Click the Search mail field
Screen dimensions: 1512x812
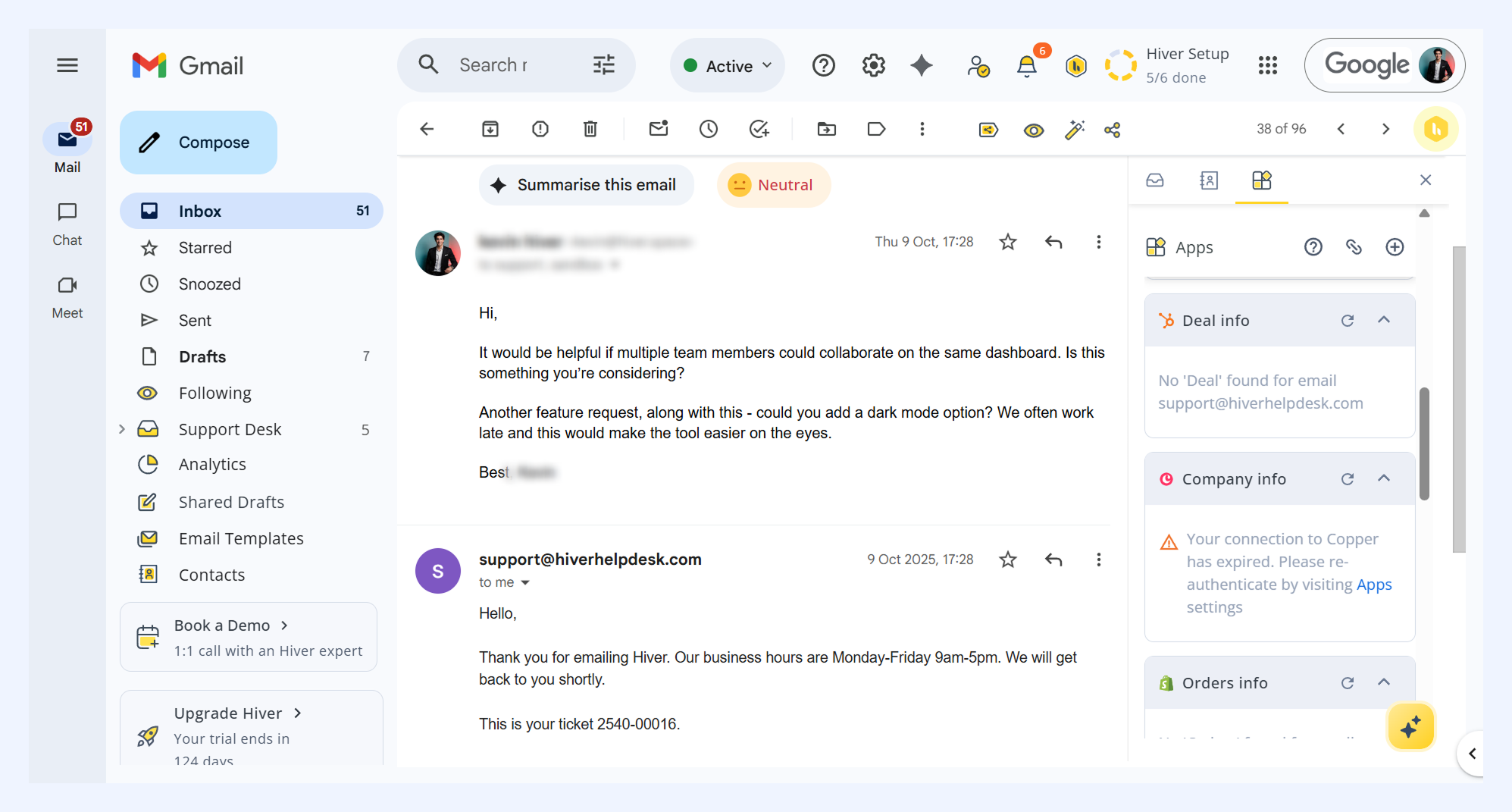click(x=494, y=65)
